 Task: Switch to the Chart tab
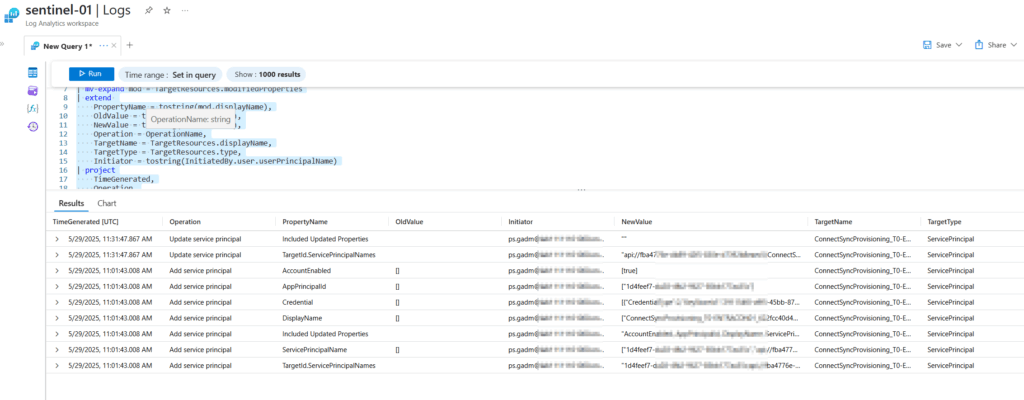[106, 203]
